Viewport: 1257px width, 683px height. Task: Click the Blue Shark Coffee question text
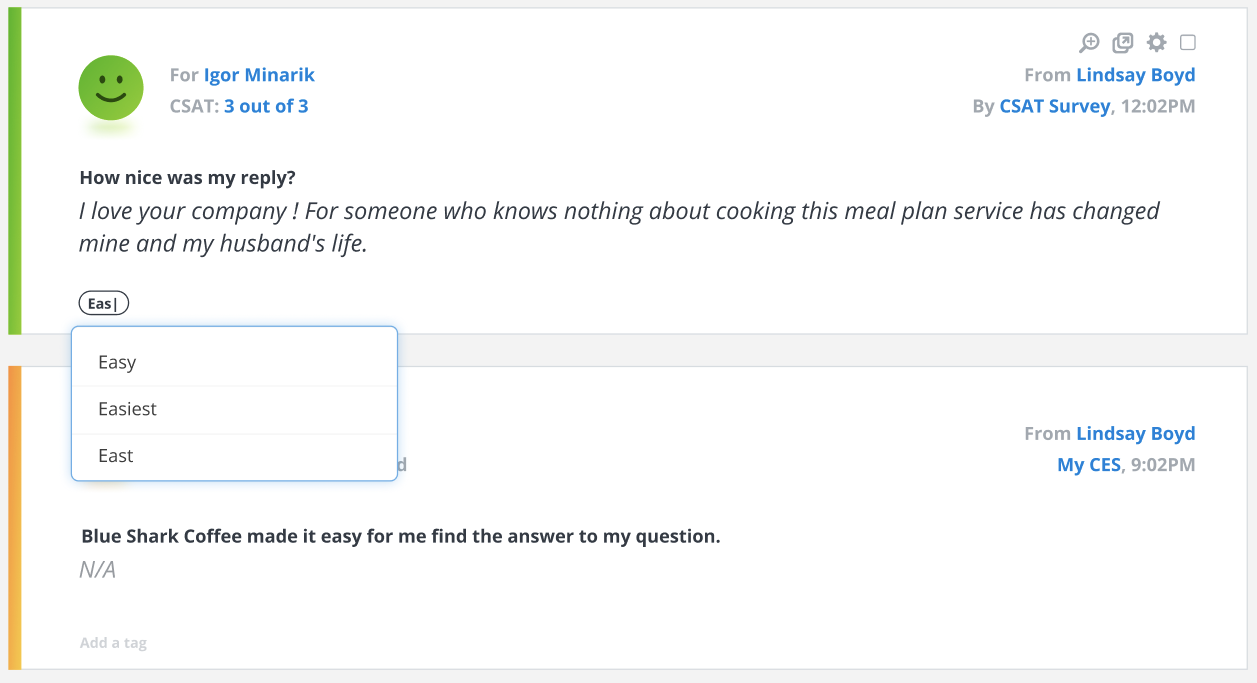(x=400, y=537)
